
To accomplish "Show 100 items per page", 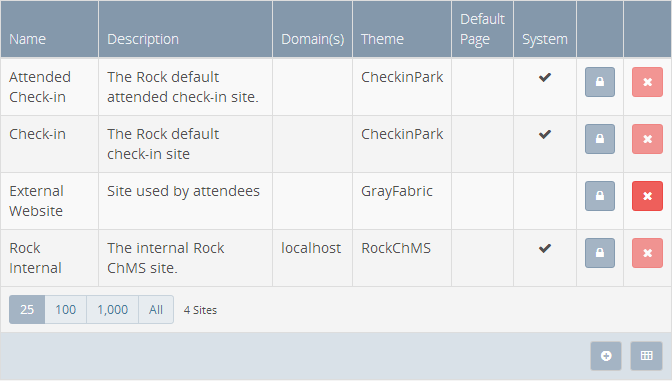I will (66, 309).
